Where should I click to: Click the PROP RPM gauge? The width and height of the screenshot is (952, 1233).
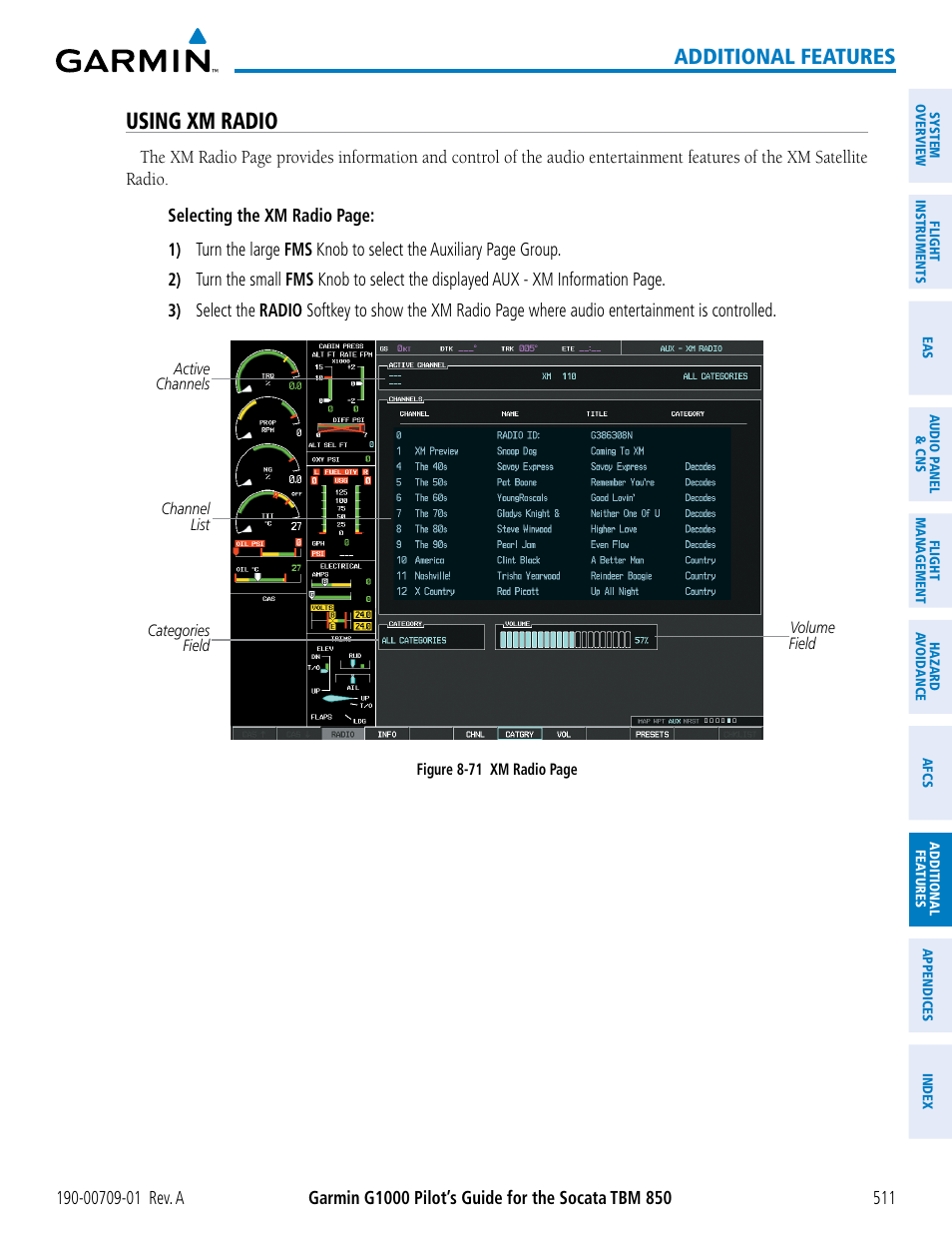pyautogui.click(x=268, y=418)
